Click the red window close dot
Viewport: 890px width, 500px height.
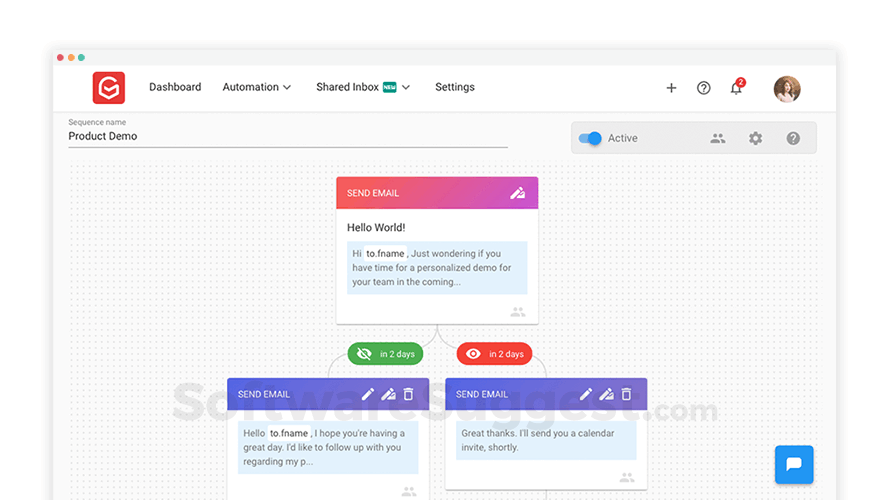(60, 57)
